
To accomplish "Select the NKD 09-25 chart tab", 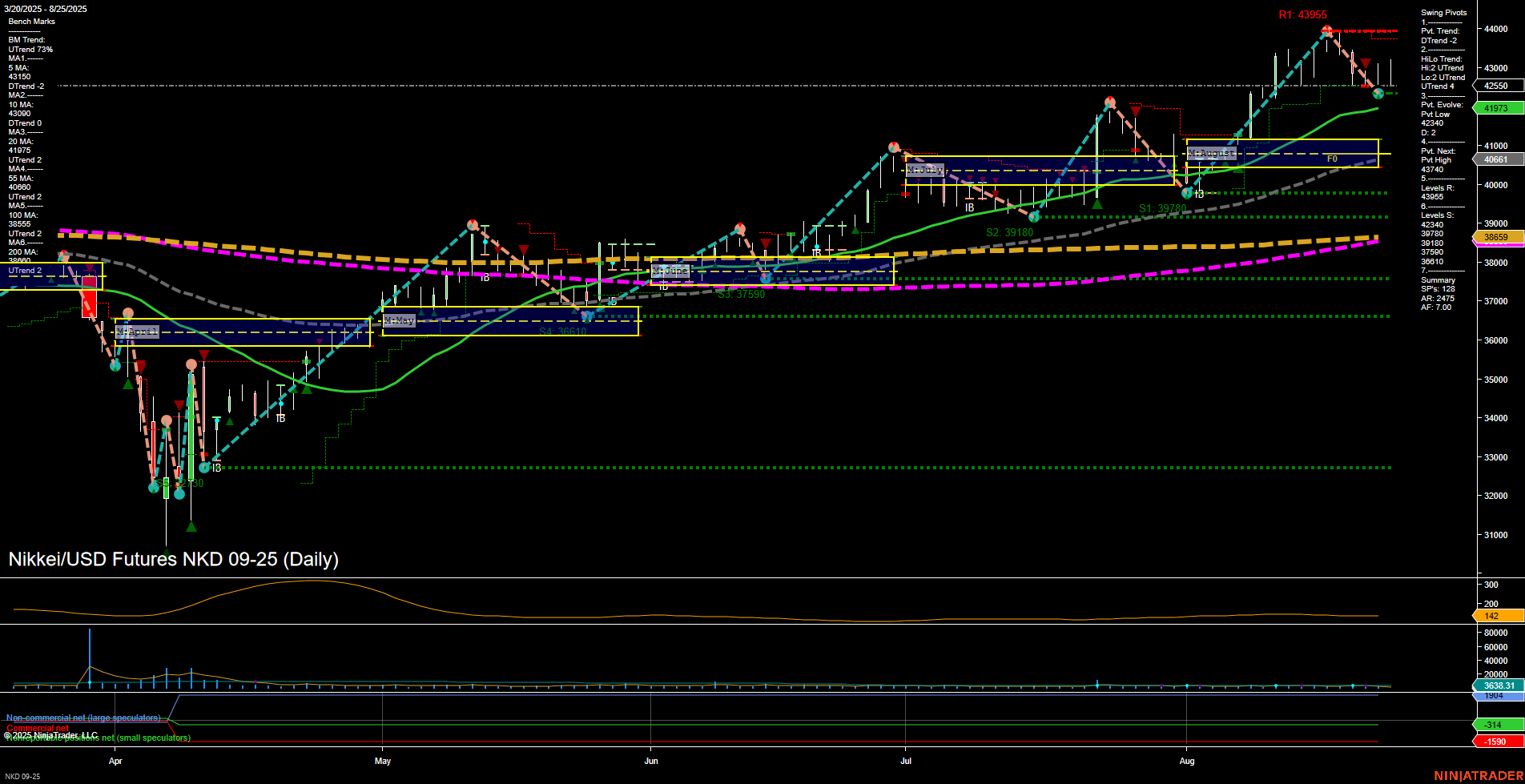I will [x=22, y=776].
